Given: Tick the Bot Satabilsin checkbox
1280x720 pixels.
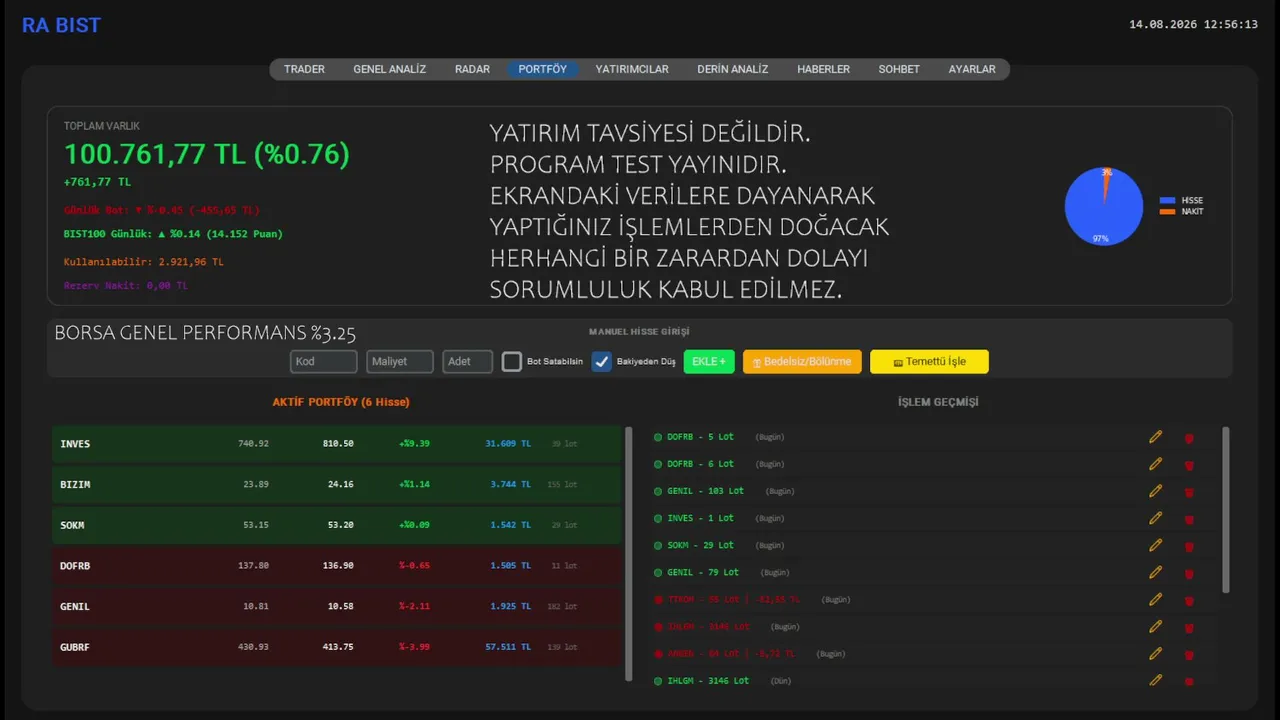Looking at the screenshot, I should [x=512, y=362].
